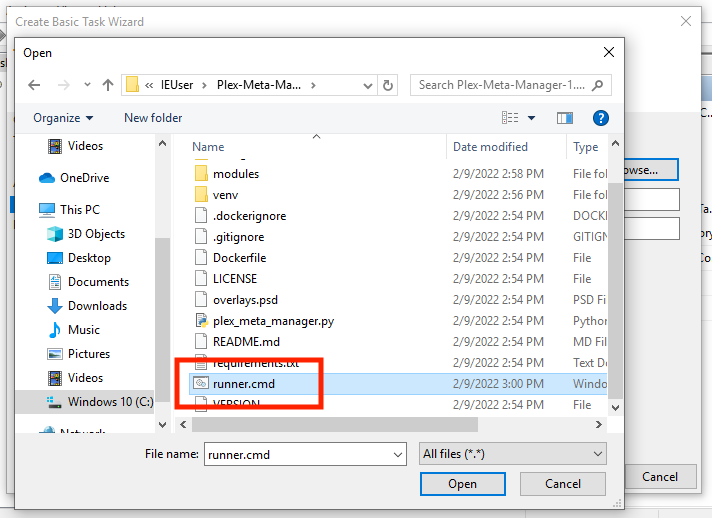Select This PC in the navigation pane
Image resolution: width=712 pixels, height=518 pixels.
click(x=69, y=210)
